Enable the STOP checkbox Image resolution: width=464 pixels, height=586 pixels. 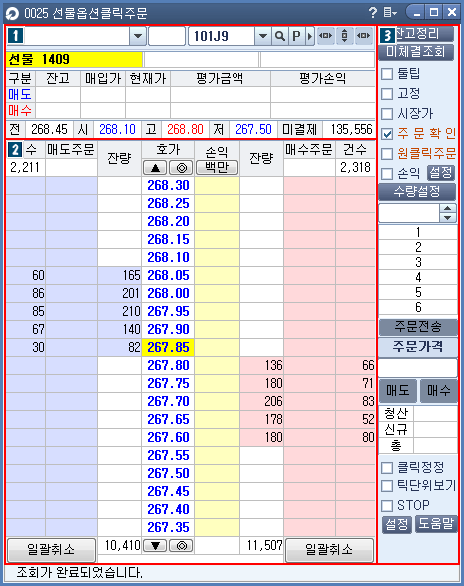tap(387, 506)
